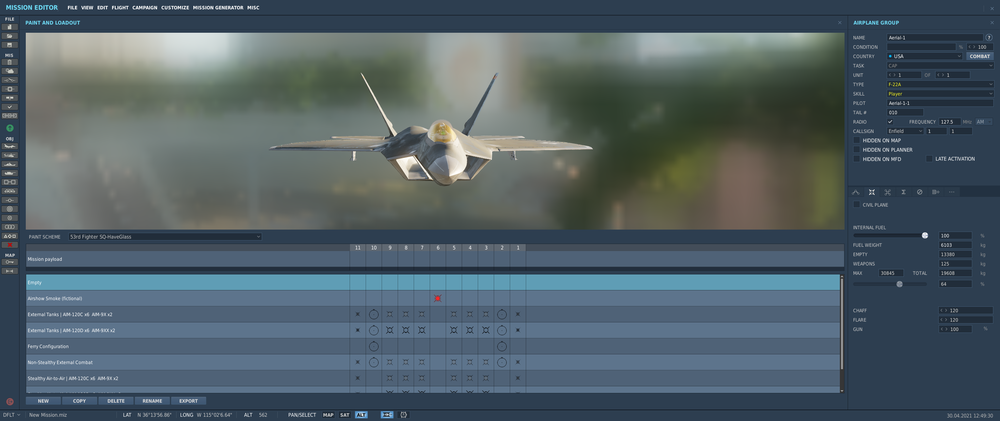The height and width of the screenshot is (421, 1000).
Task: Open the failures tab icon in Airplane Group
Action: click(x=920, y=192)
